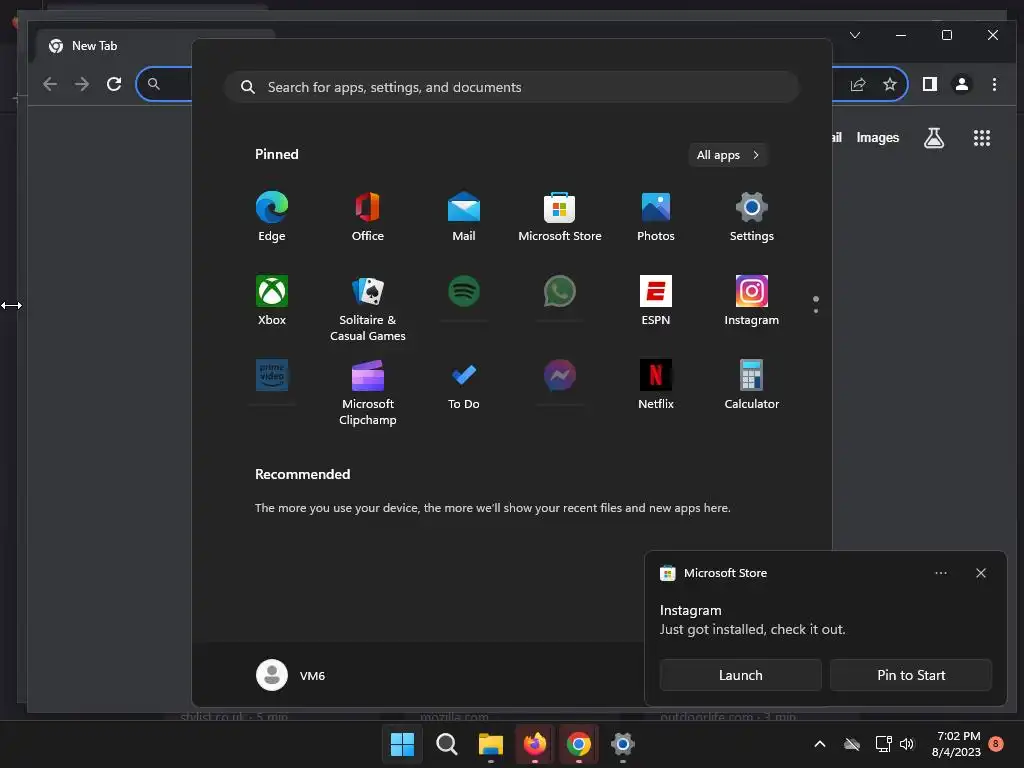Go forward in Chrome
Viewport: 1024px width, 768px height.
pos(82,84)
